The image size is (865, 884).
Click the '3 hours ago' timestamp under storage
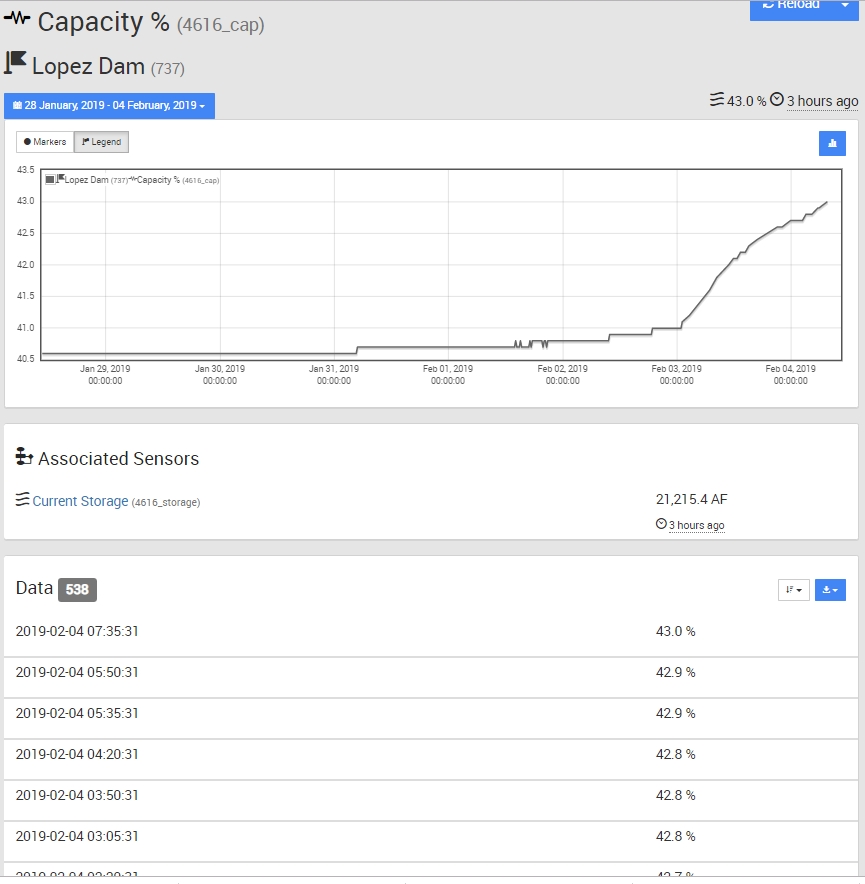click(x=696, y=525)
